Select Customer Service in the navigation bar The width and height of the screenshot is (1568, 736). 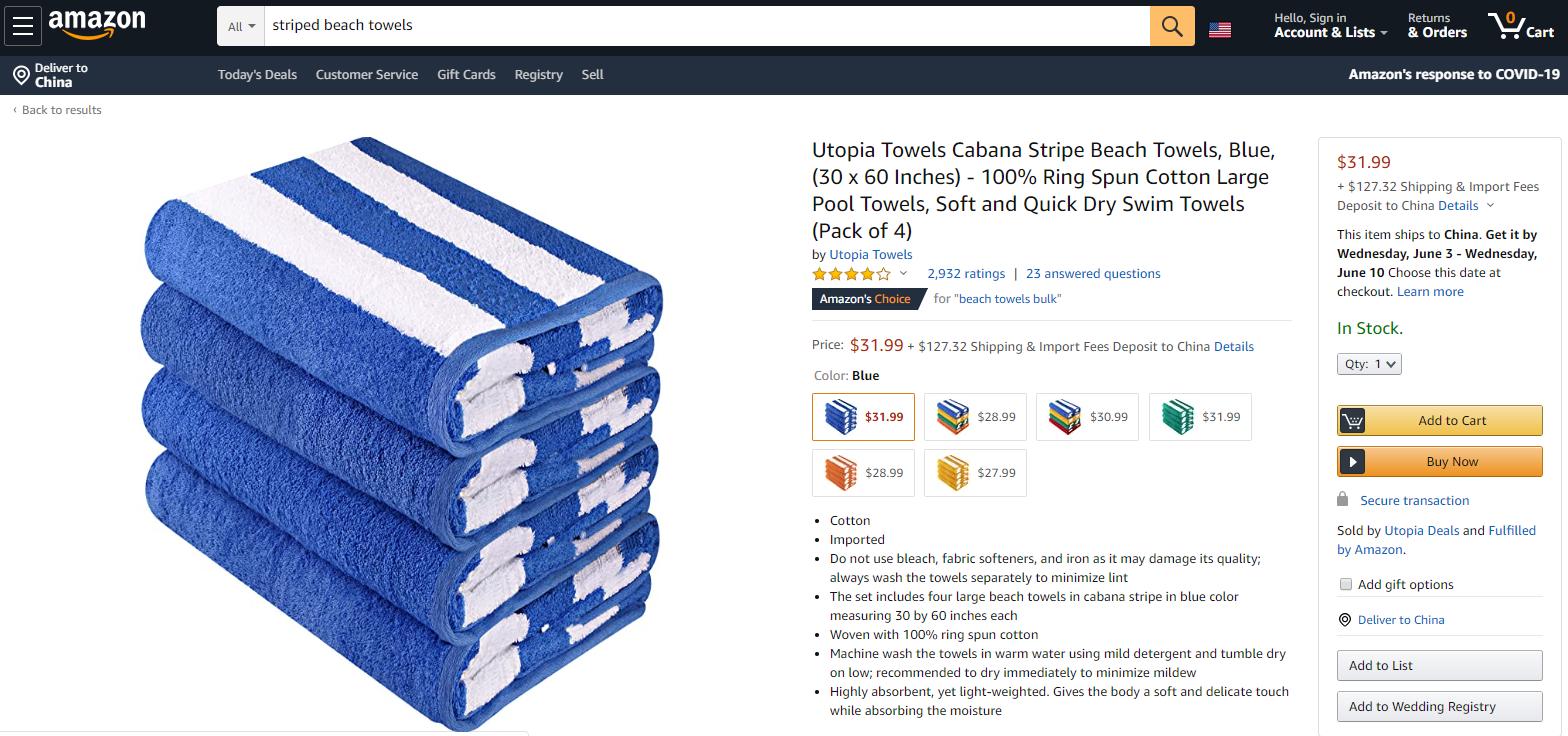point(366,74)
